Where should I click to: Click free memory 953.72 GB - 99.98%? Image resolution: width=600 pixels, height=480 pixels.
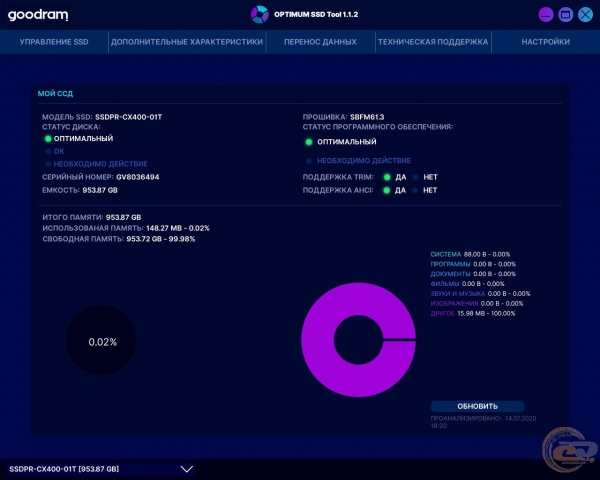tap(161, 239)
